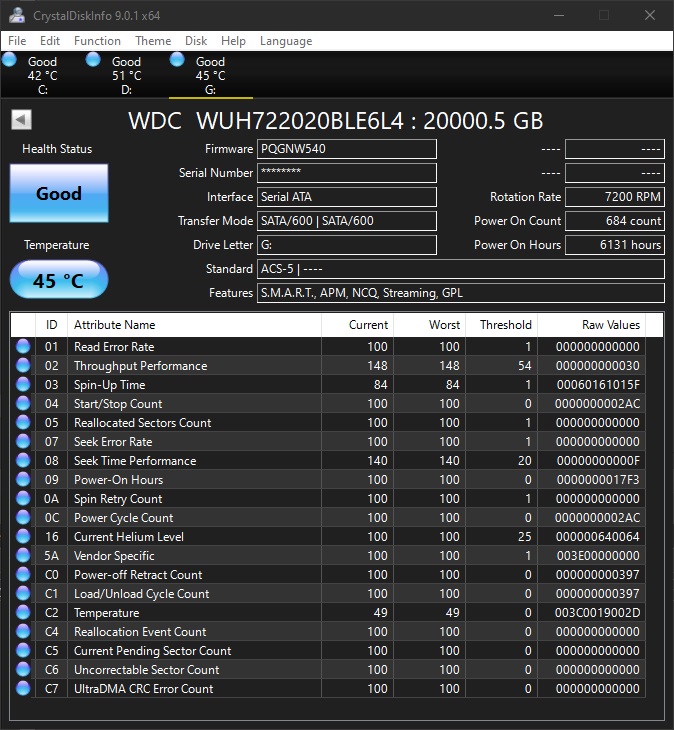
Task: Click the Power-off Retract Count status orb
Action: pos(23,575)
